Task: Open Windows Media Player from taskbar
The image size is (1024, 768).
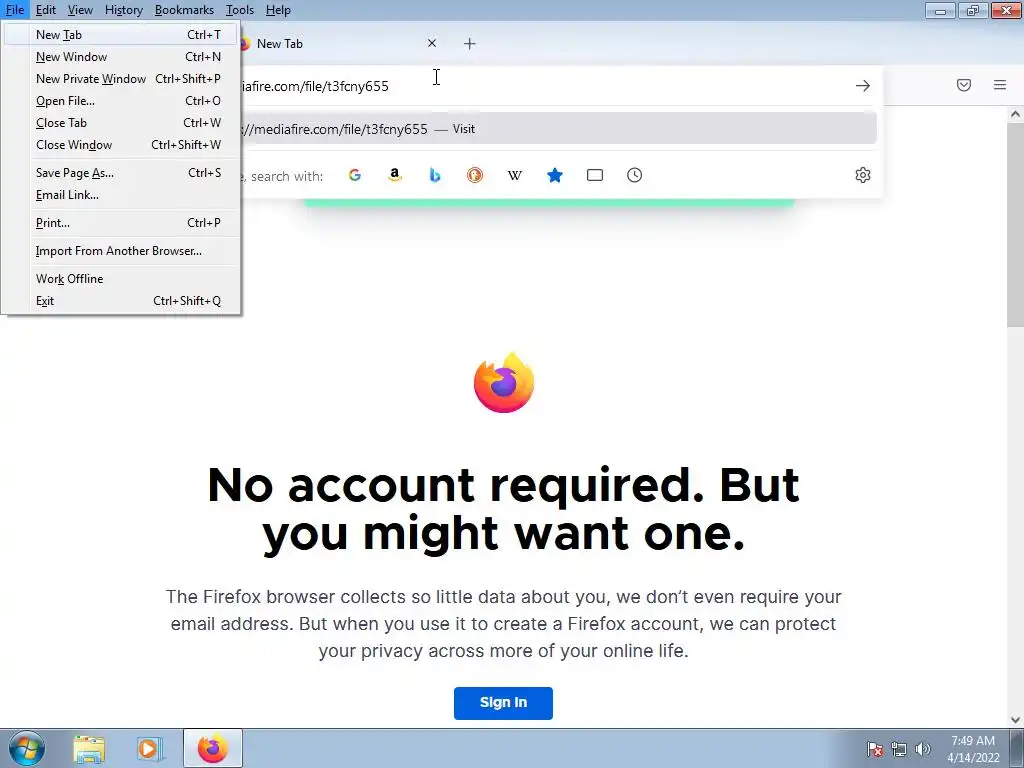Action: pos(148,749)
